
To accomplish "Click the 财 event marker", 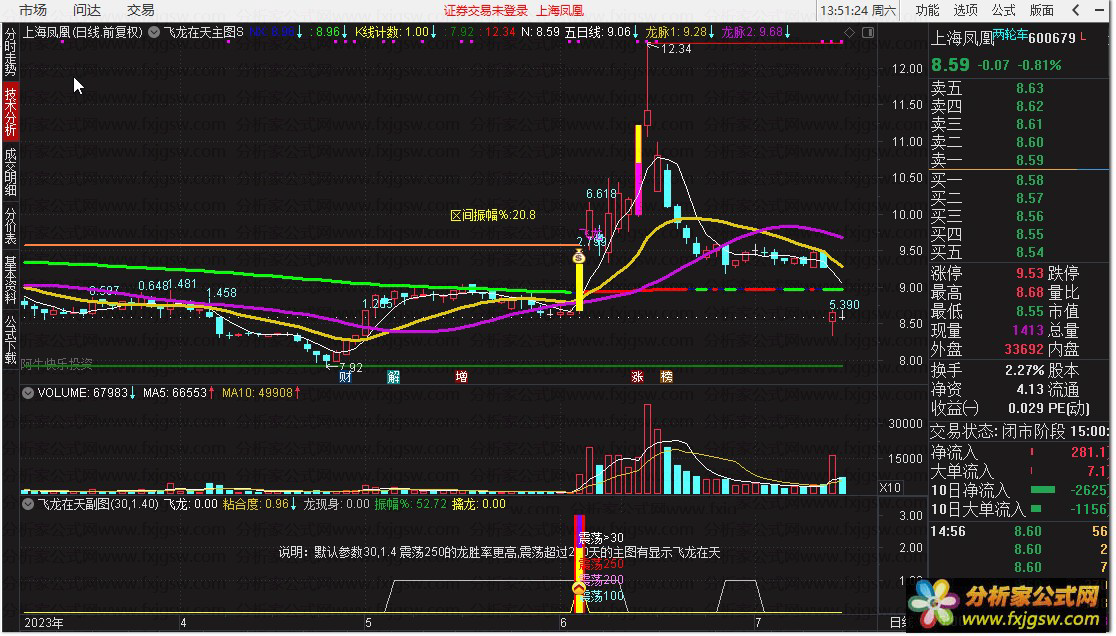I will (x=345, y=377).
